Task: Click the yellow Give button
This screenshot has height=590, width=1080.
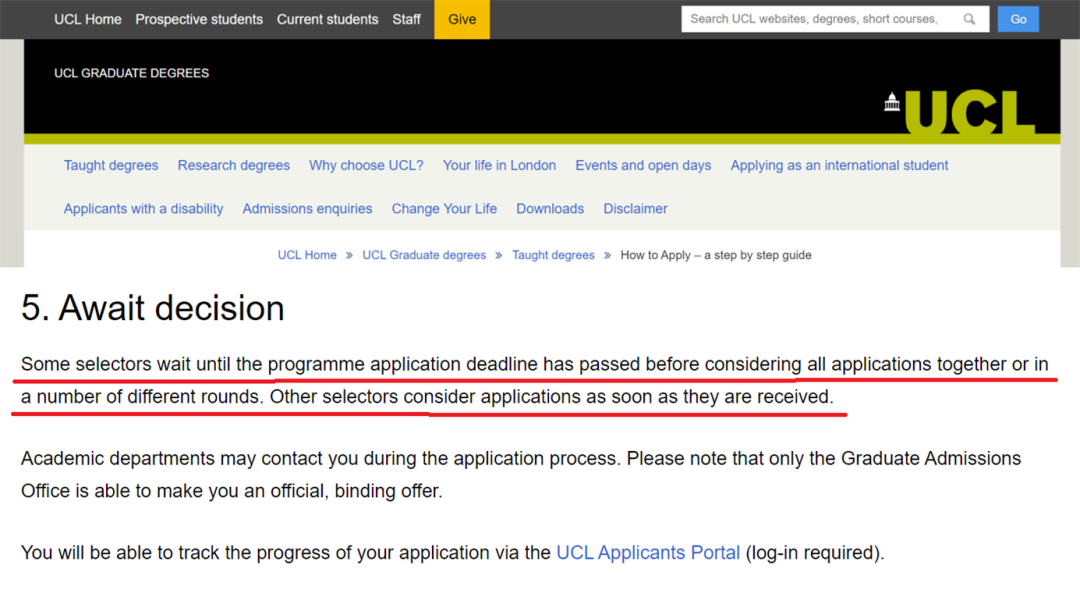Action: click(462, 19)
